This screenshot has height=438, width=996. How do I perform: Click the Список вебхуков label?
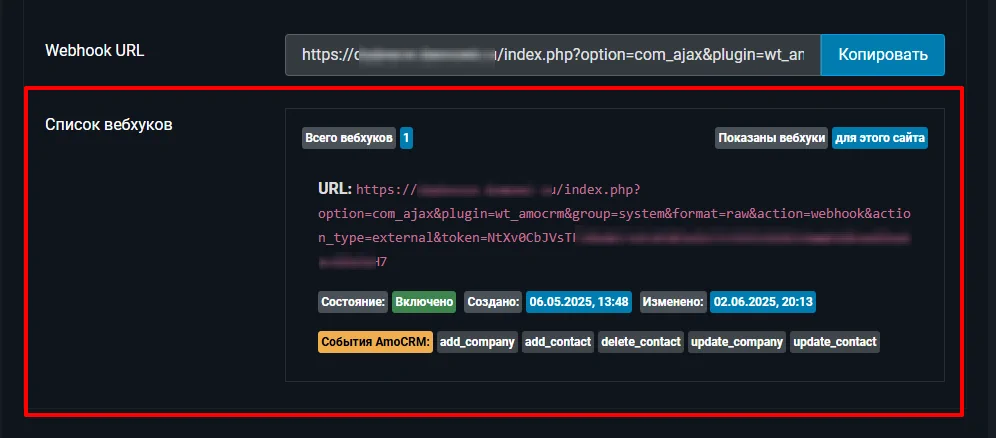pos(109,124)
